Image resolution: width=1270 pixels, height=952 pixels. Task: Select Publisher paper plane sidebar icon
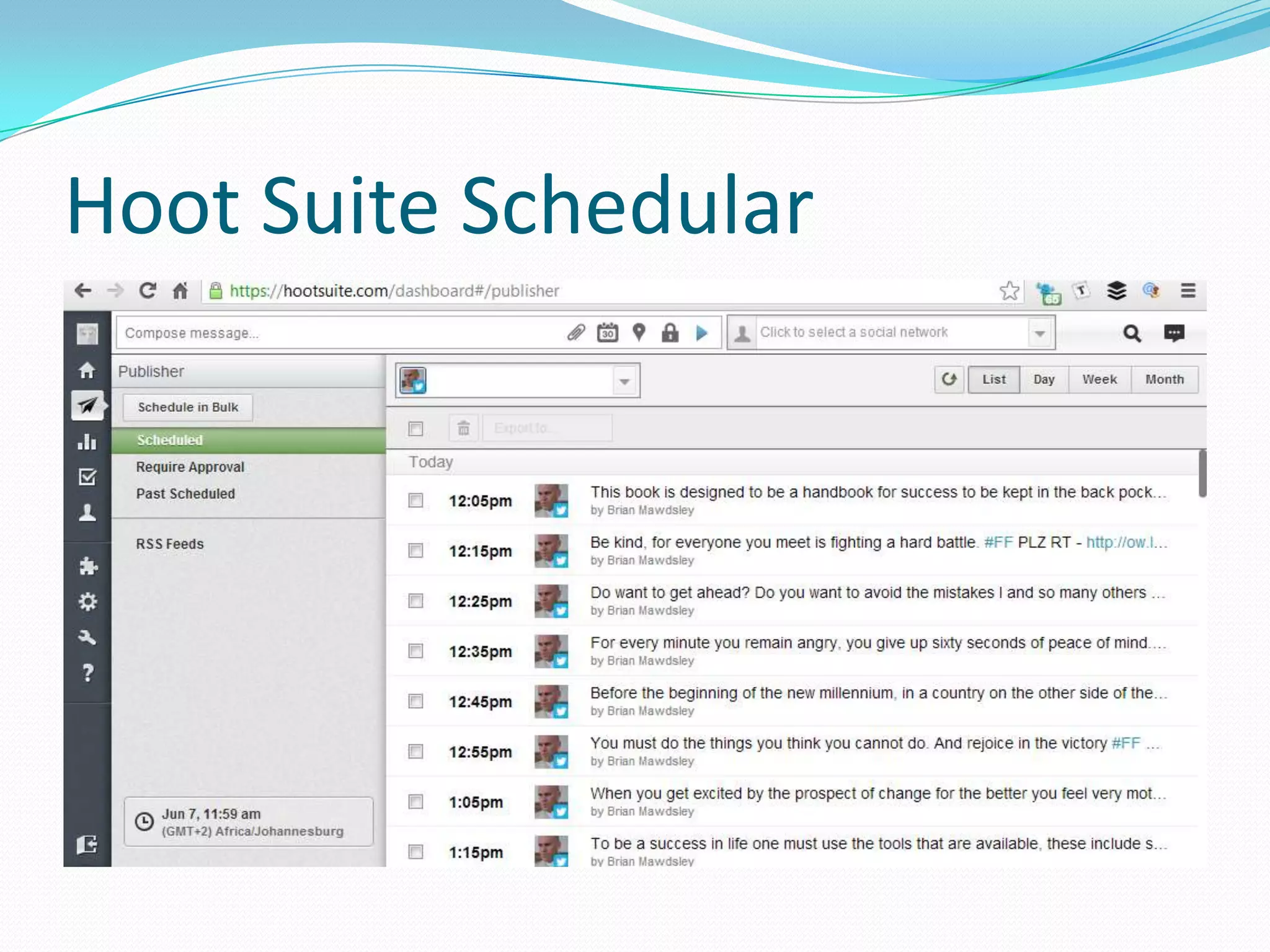[x=87, y=406]
